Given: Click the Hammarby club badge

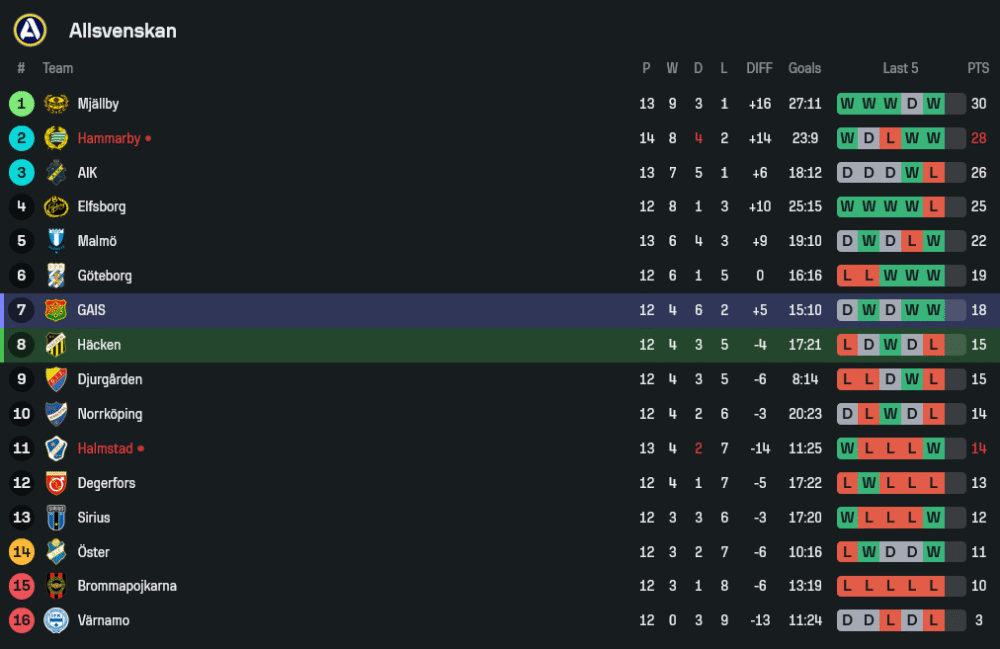Looking at the screenshot, I should [56, 138].
